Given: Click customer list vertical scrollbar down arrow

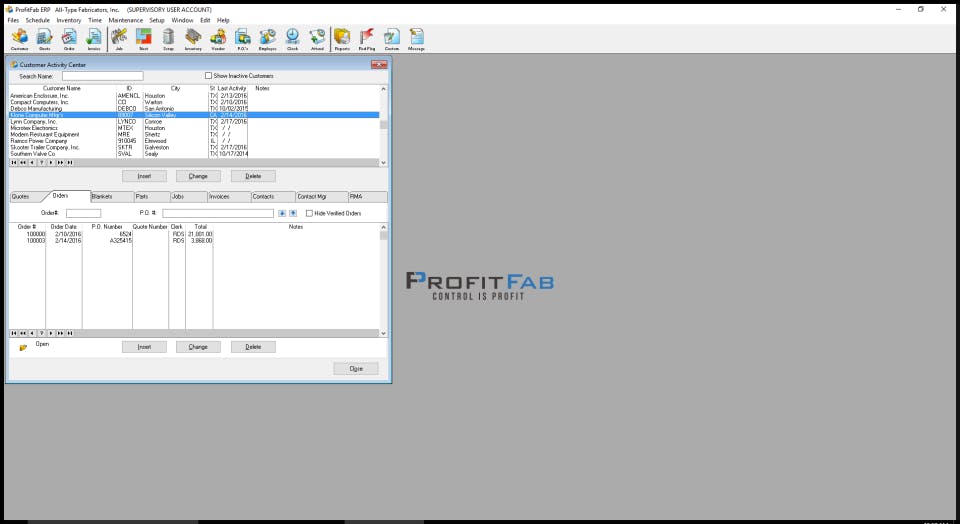Looking at the screenshot, I should (384, 163).
